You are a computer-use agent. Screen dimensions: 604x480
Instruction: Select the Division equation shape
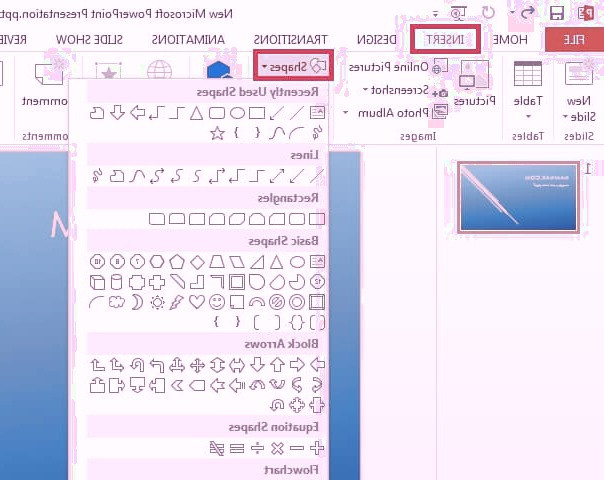[x=257, y=447]
